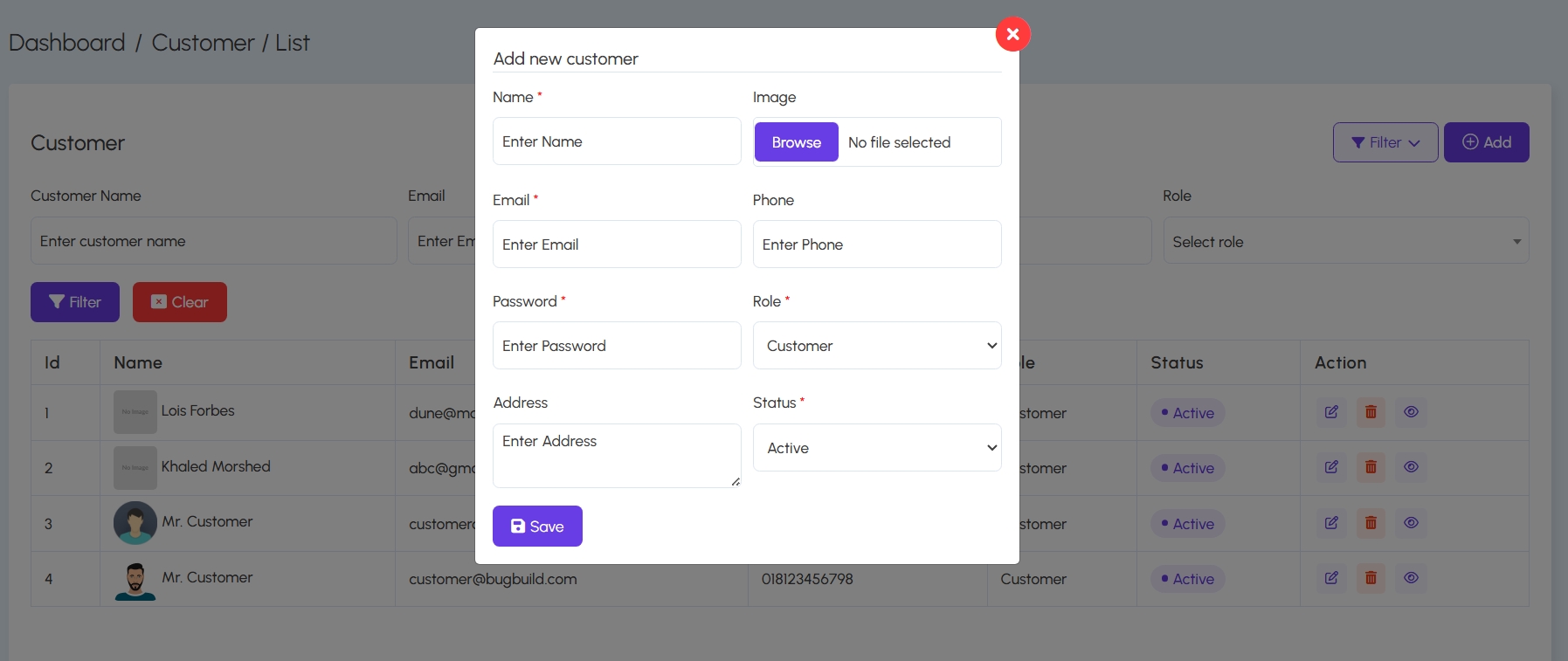Edit the Mr. Customer row with id 4
The height and width of the screenshot is (661, 1568).
[1331, 578]
